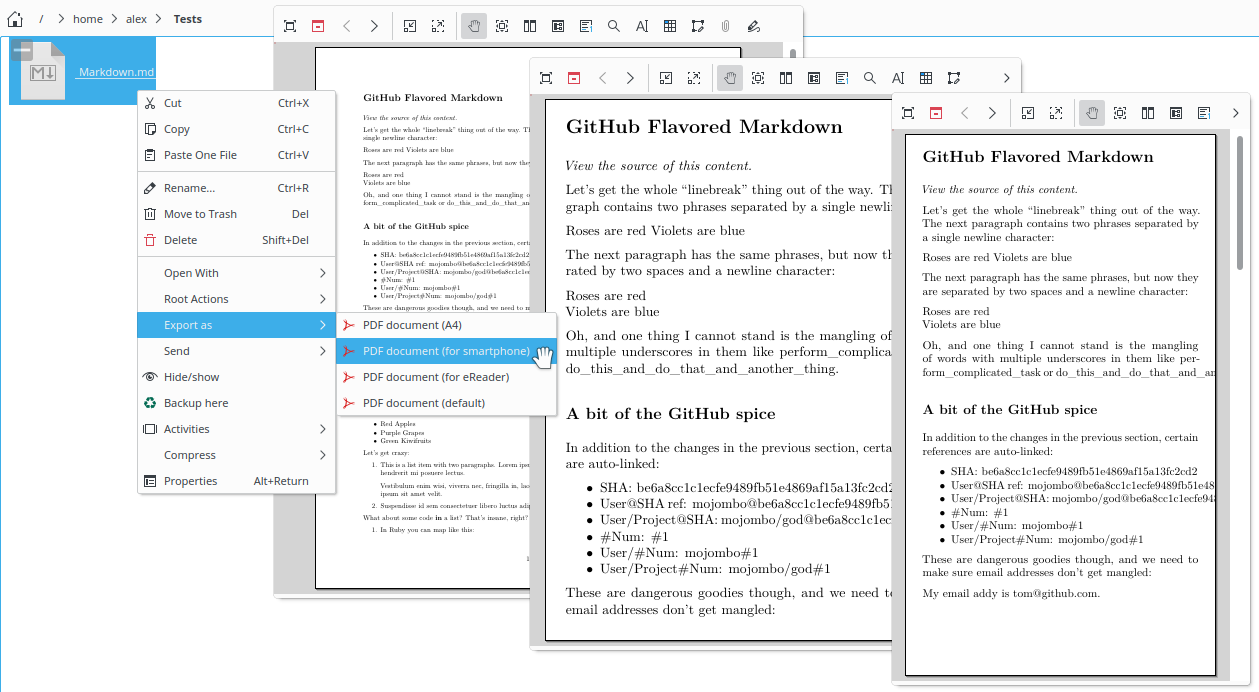Expand Activities submenu
1259x692 pixels.
(236, 429)
